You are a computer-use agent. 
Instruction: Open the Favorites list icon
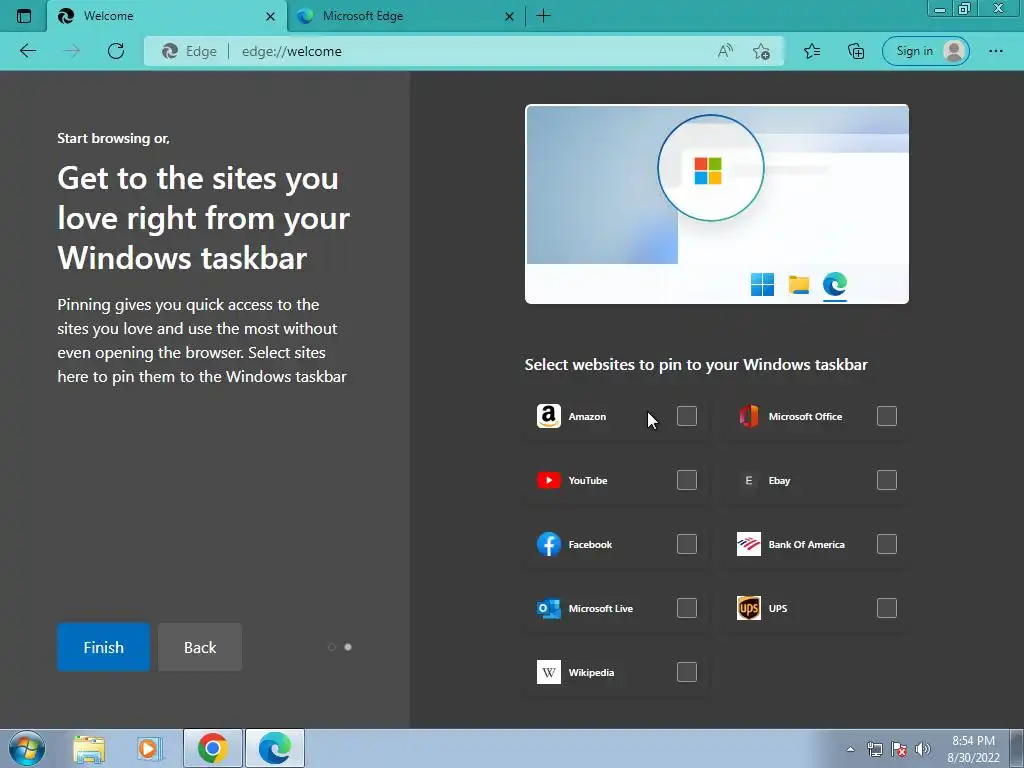pyautogui.click(x=812, y=51)
